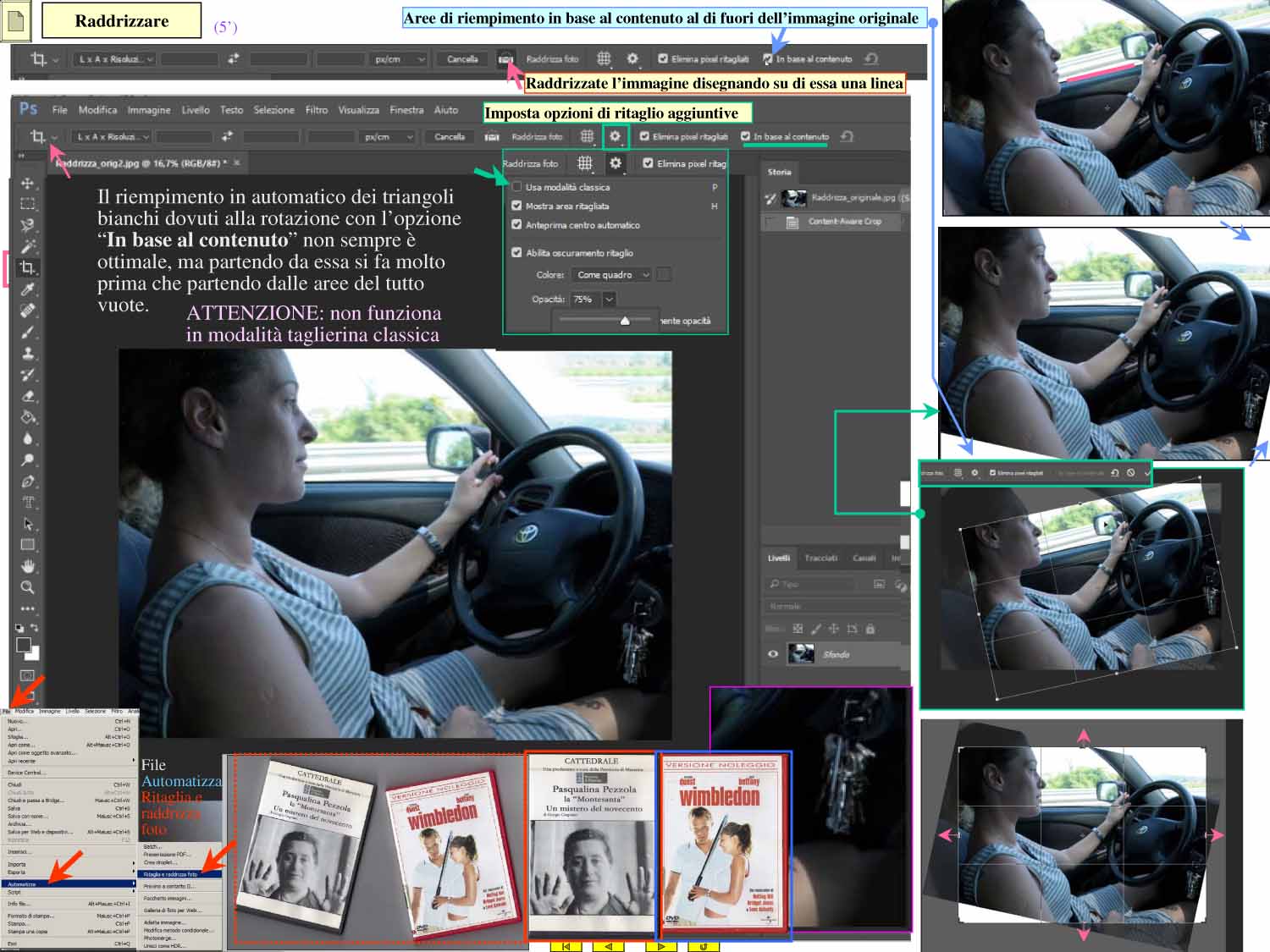Open the Immagine menu
Image resolution: width=1270 pixels, height=952 pixels.
pos(149,110)
